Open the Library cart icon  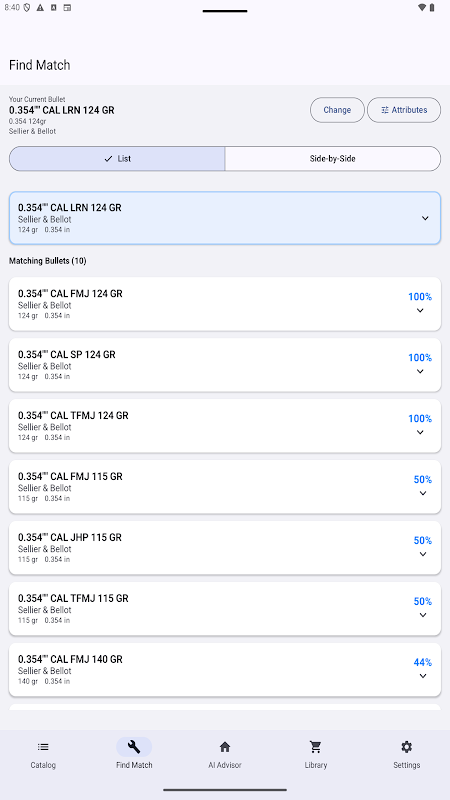click(x=315, y=747)
